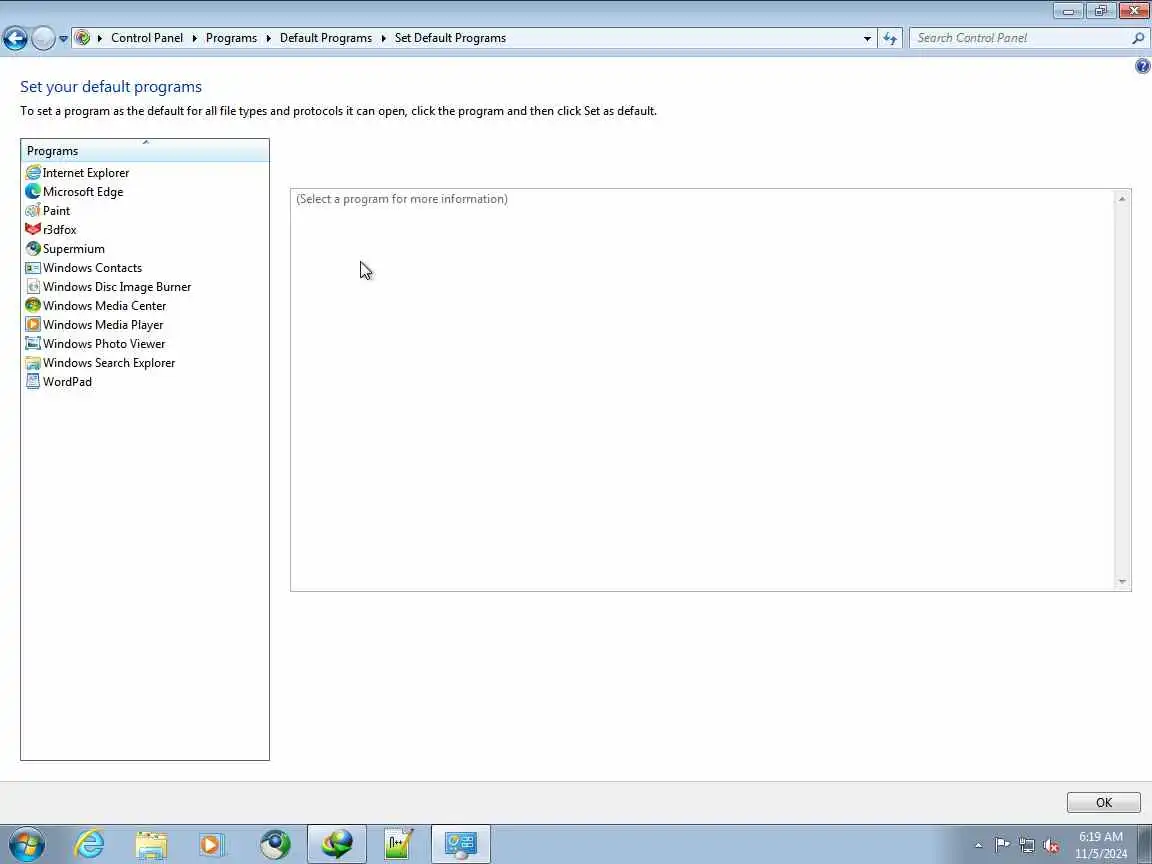Select the WordPad program icon
The image size is (1152, 864).
click(x=33, y=382)
